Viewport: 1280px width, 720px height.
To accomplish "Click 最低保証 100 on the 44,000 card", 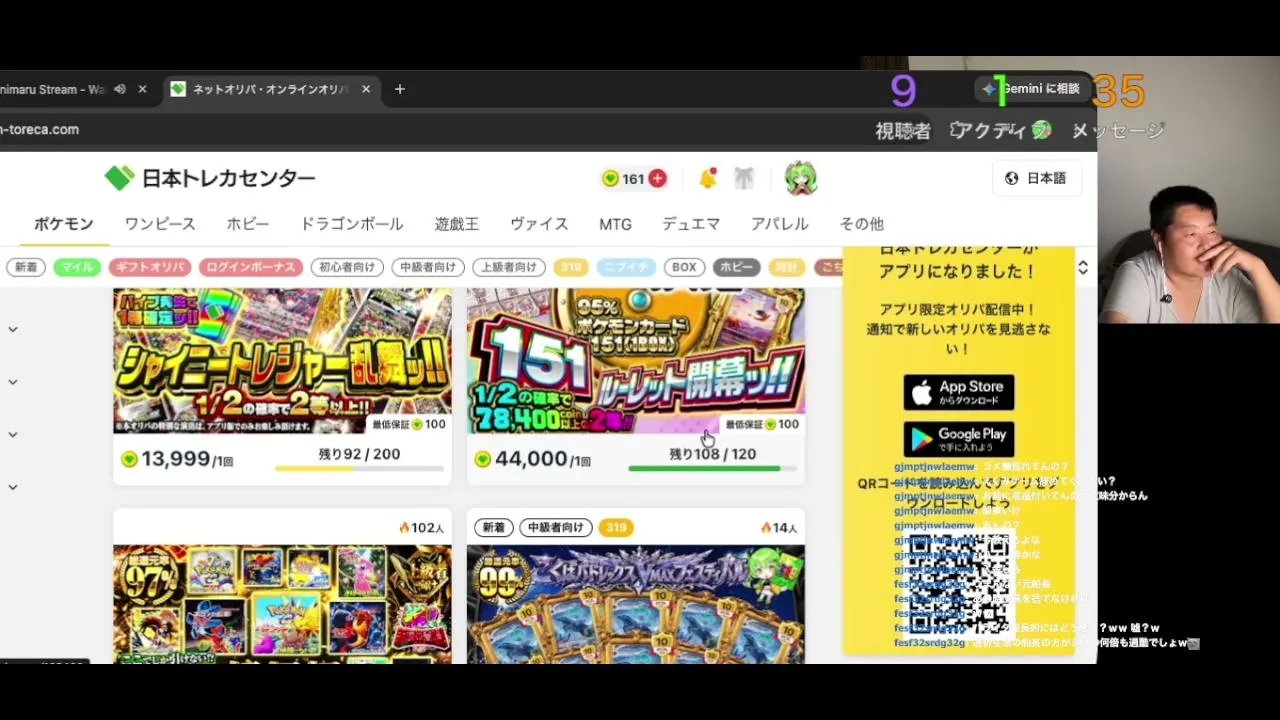I will point(762,424).
